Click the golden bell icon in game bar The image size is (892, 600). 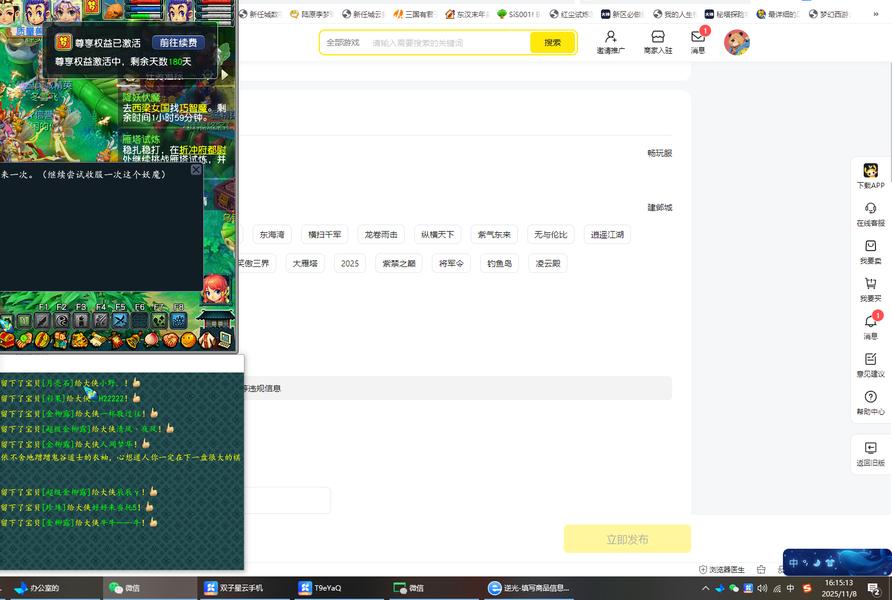pyautogui.click(x=134, y=340)
